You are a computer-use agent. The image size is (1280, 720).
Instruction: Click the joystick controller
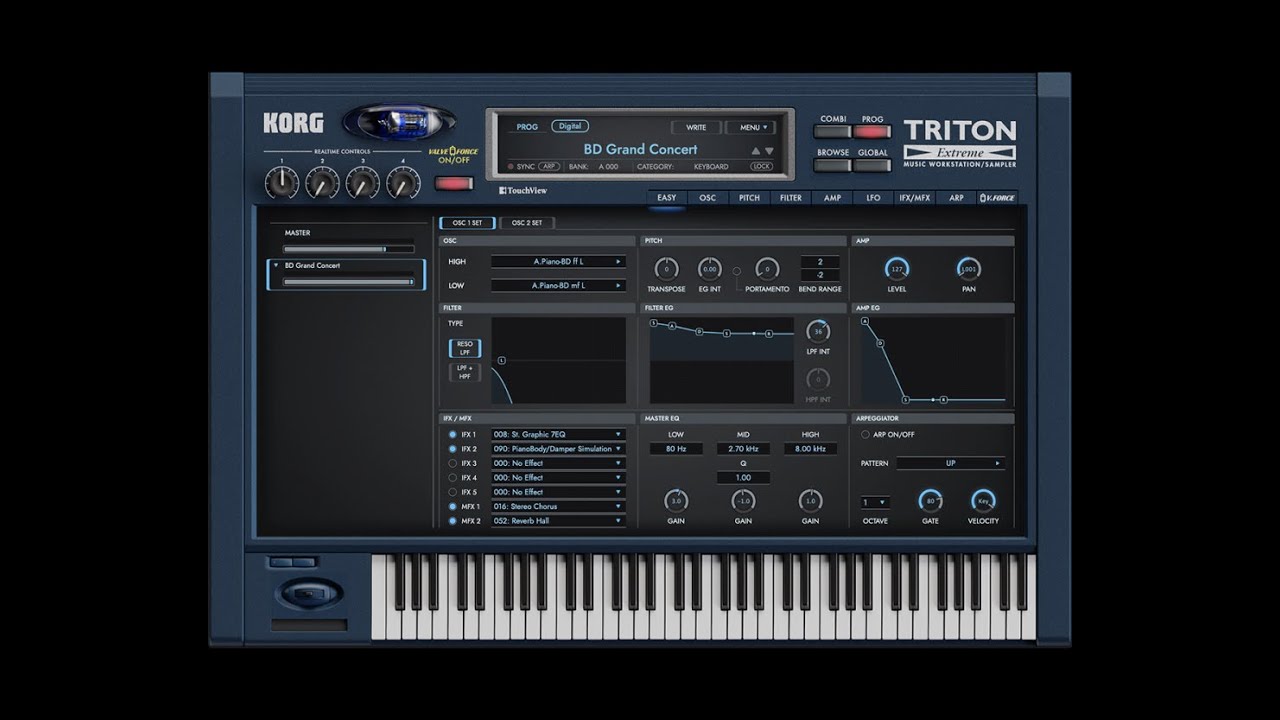click(x=307, y=594)
